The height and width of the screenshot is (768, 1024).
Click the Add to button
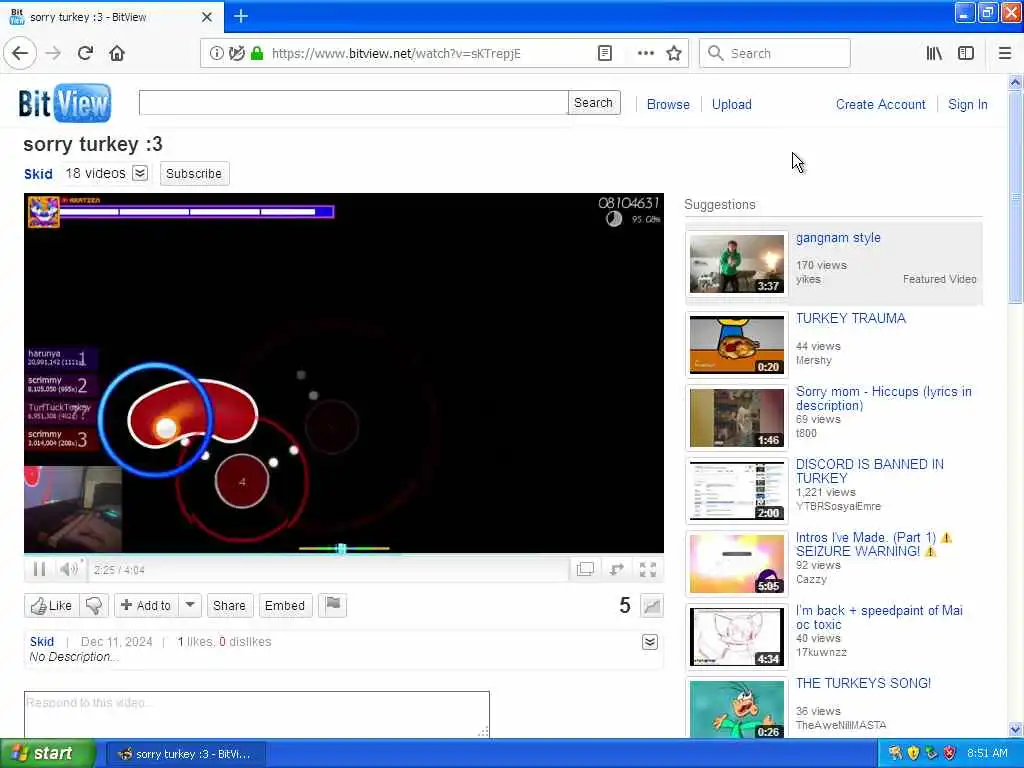coord(146,605)
